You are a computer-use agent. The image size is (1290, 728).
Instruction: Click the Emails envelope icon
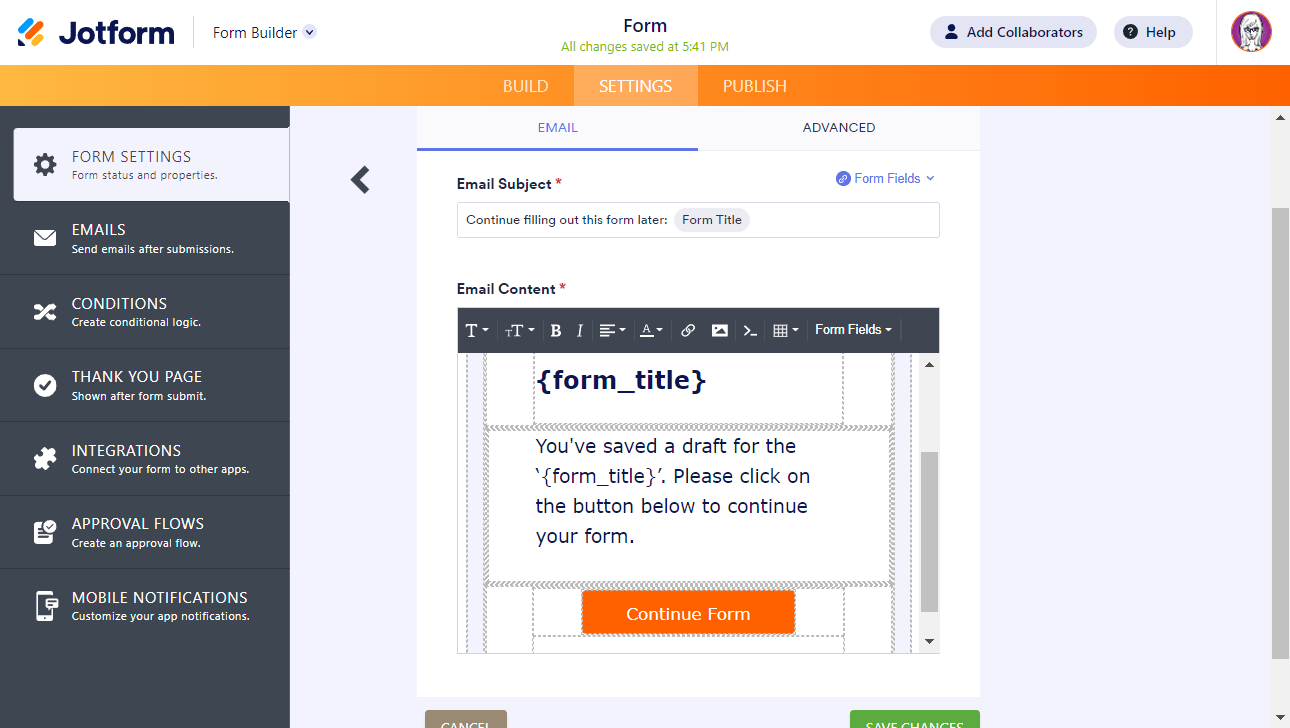pyautogui.click(x=45, y=238)
